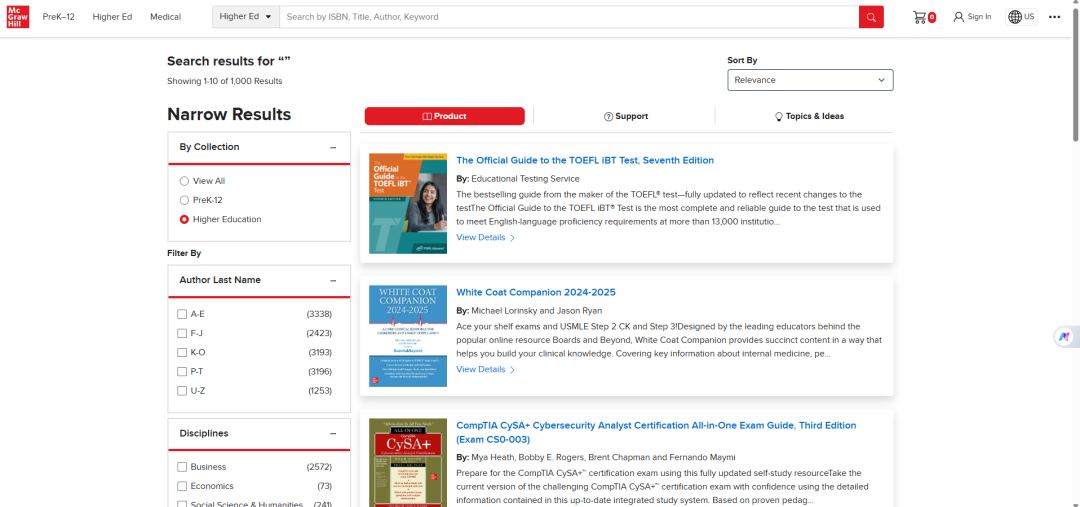
Task: Select the Higher Education radio button
Action: (184, 220)
